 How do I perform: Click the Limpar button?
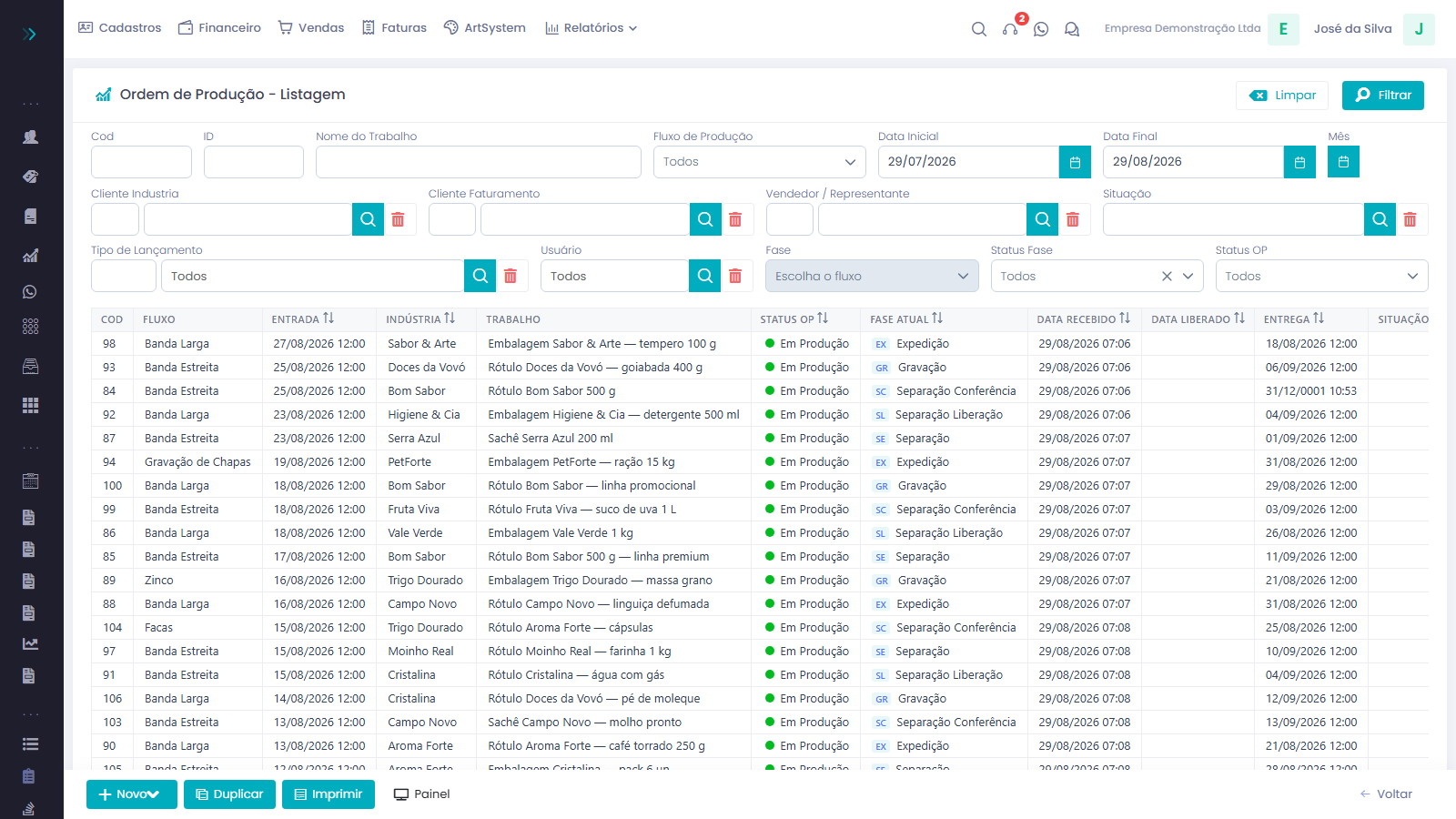pos(1282,96)
